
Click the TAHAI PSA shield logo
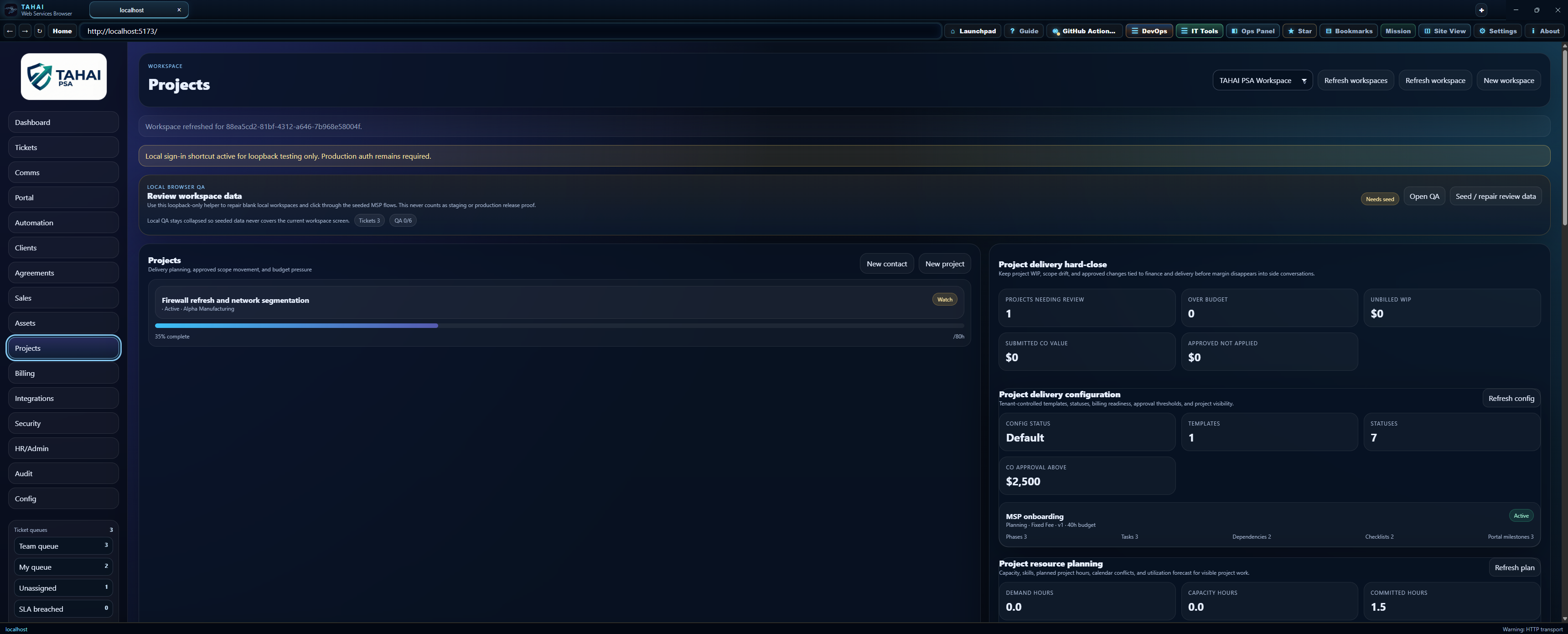[64, 77]
